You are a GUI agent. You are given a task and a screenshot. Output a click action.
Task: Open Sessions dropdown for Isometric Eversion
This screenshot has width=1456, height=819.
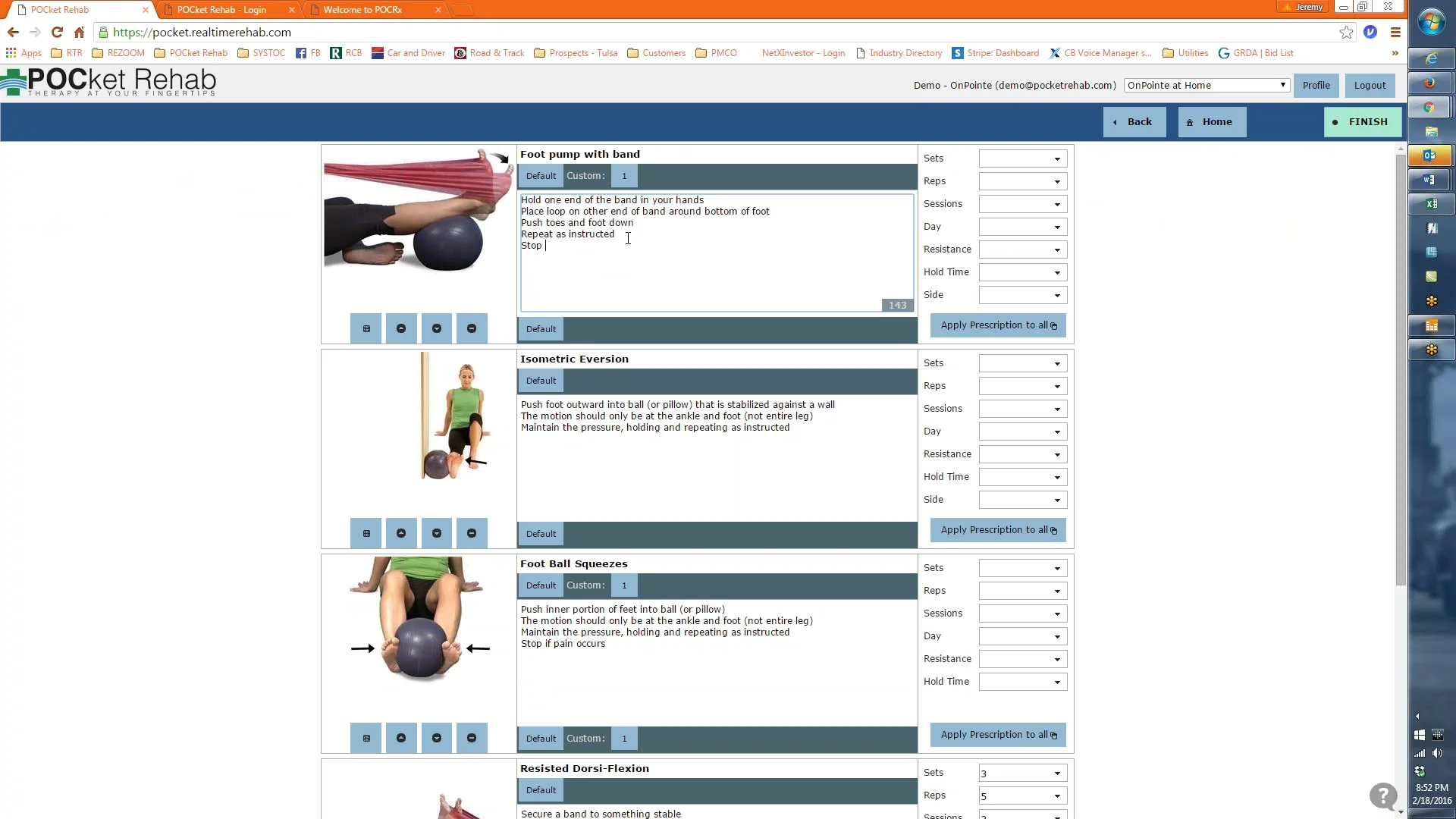[x=1023, y=409]
